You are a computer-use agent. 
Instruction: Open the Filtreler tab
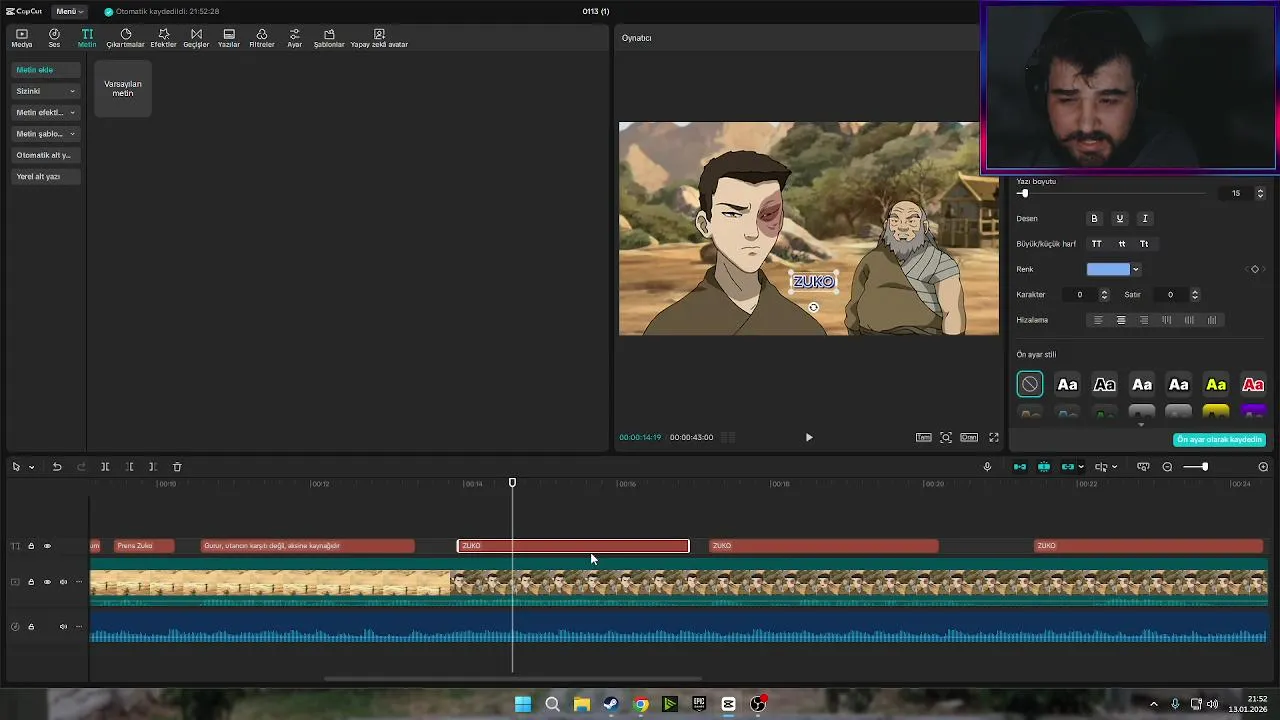click(x=262, y=39)
